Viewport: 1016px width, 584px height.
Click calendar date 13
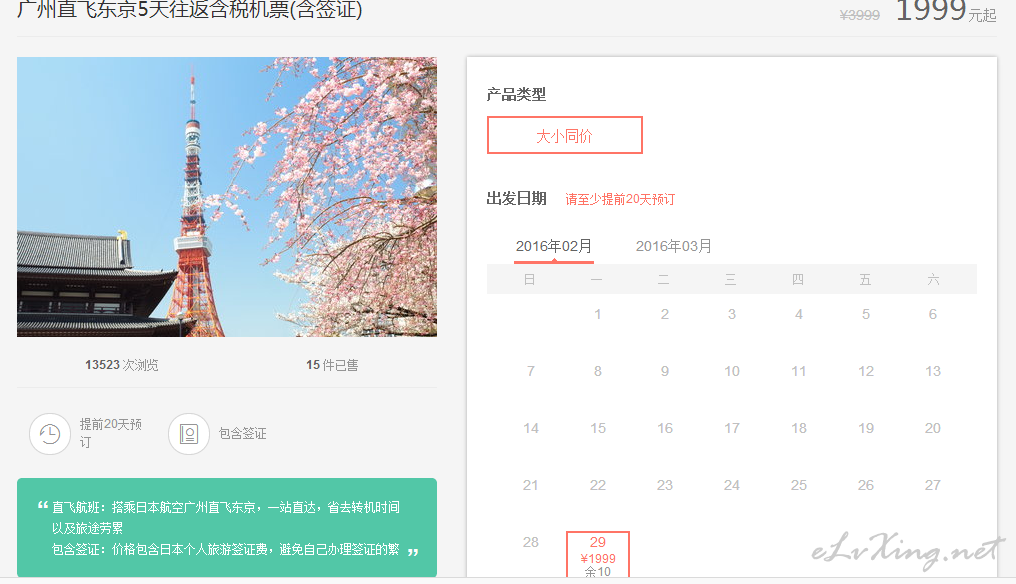coord(932,371)
